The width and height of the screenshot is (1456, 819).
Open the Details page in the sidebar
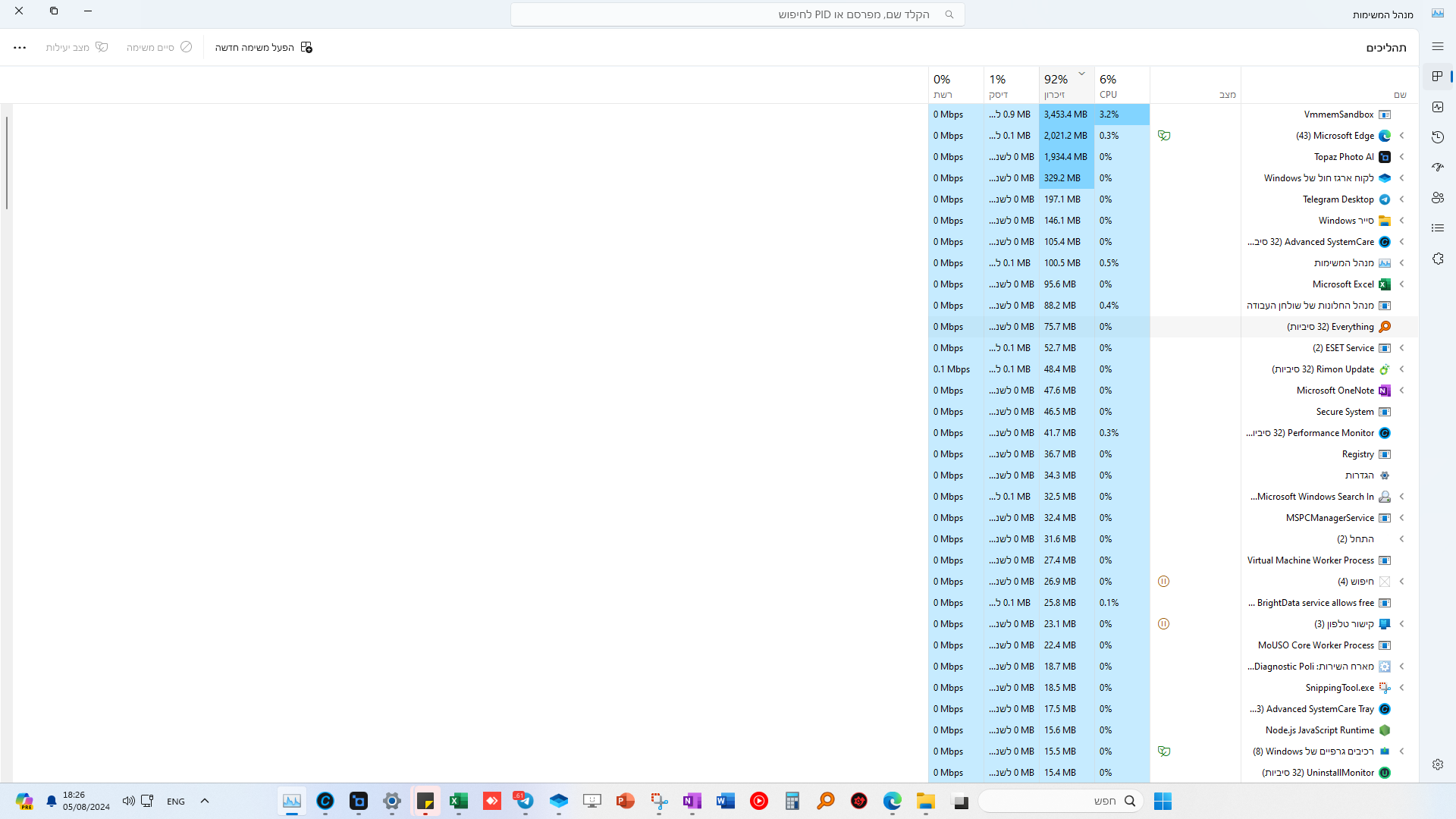tap(1438, 228)
